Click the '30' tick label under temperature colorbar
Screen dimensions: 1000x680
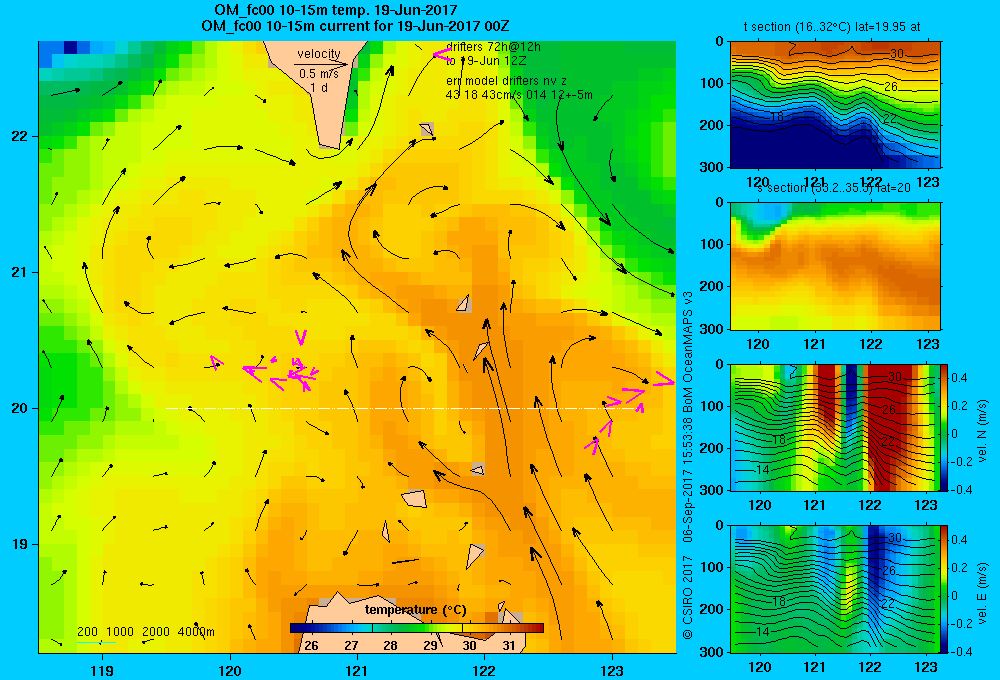click(x=469, y=646)
